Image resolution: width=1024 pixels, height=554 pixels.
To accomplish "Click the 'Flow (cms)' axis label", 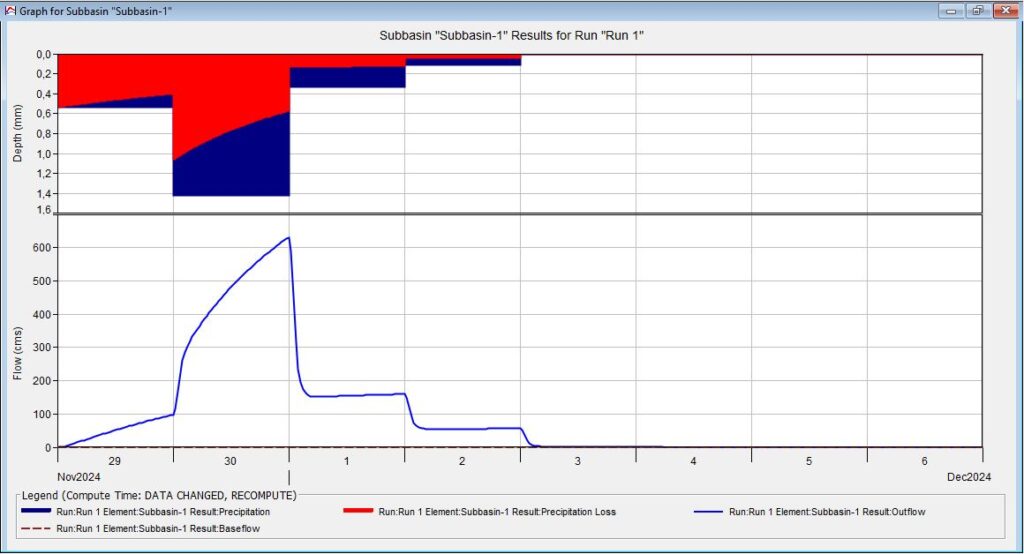I will (18, 330).
